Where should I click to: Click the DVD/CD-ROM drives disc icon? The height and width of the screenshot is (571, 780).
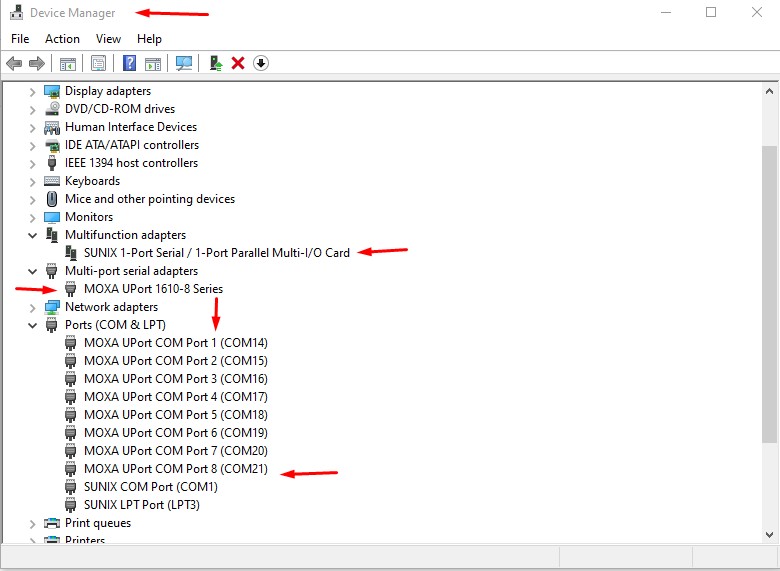coord(52,109)
